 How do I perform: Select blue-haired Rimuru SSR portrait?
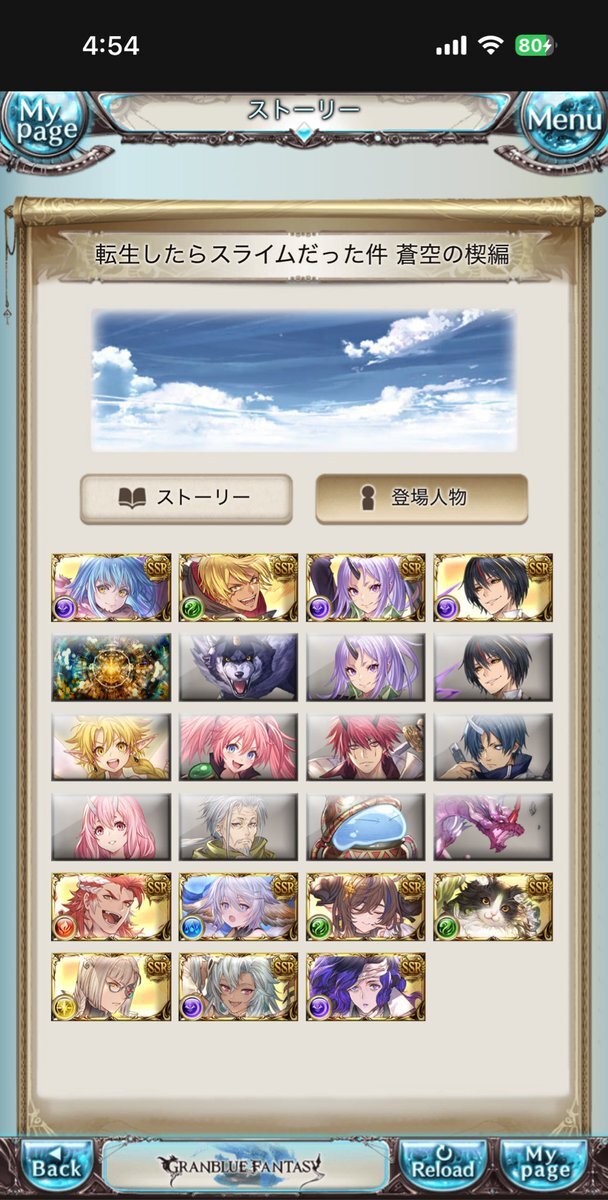click(111, 588)
